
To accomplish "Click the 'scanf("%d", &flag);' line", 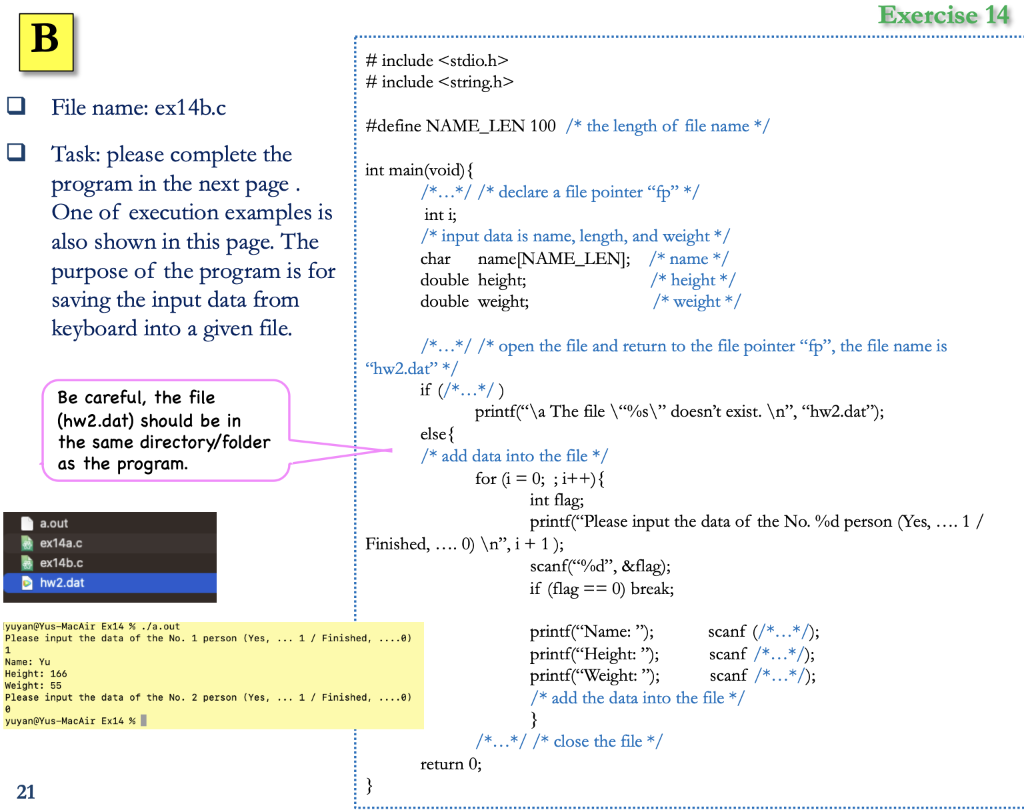I will click(600, 566).
